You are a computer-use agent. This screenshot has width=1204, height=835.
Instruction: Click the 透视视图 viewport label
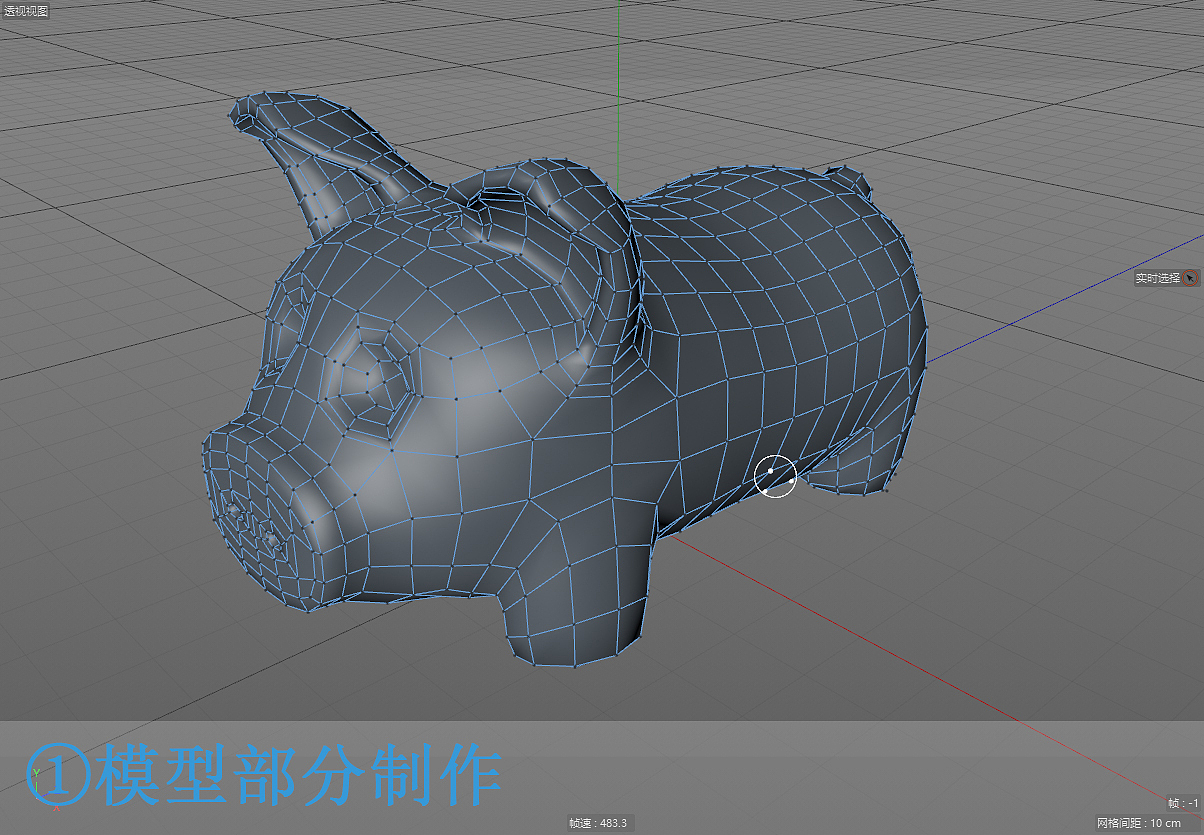pos(26,11)
